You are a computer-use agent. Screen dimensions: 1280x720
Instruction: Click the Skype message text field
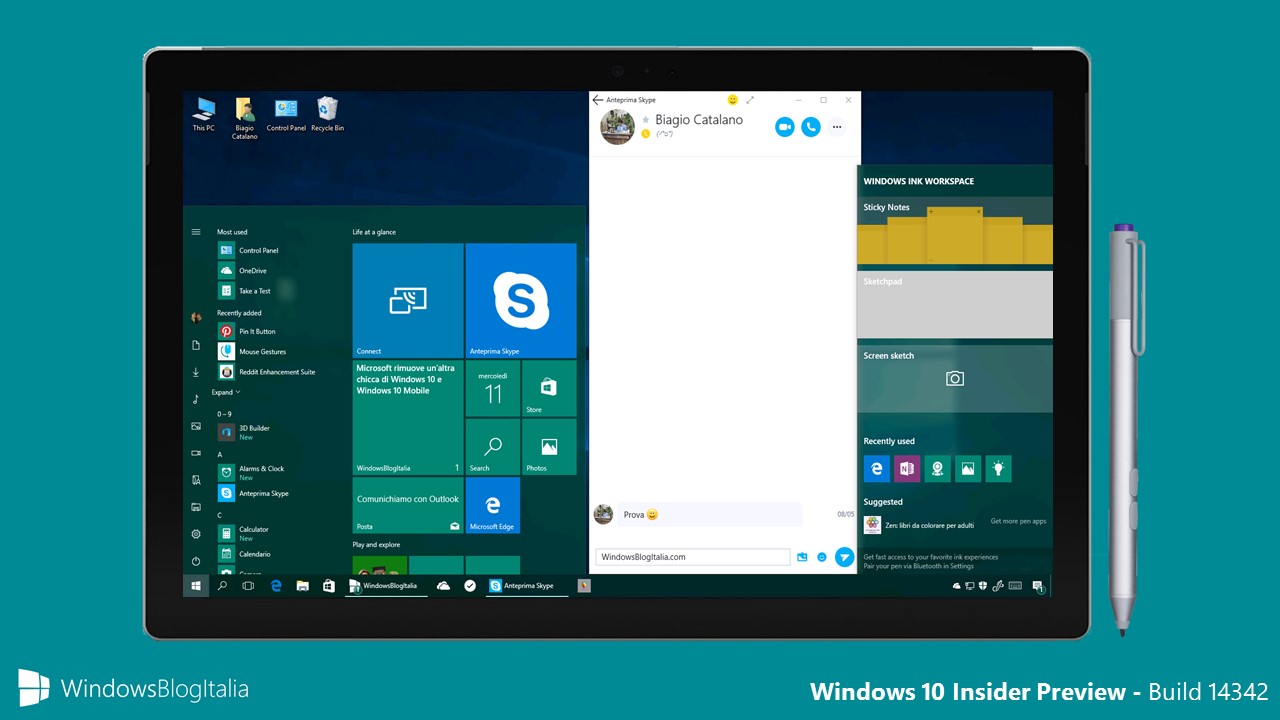coord(692,557)
